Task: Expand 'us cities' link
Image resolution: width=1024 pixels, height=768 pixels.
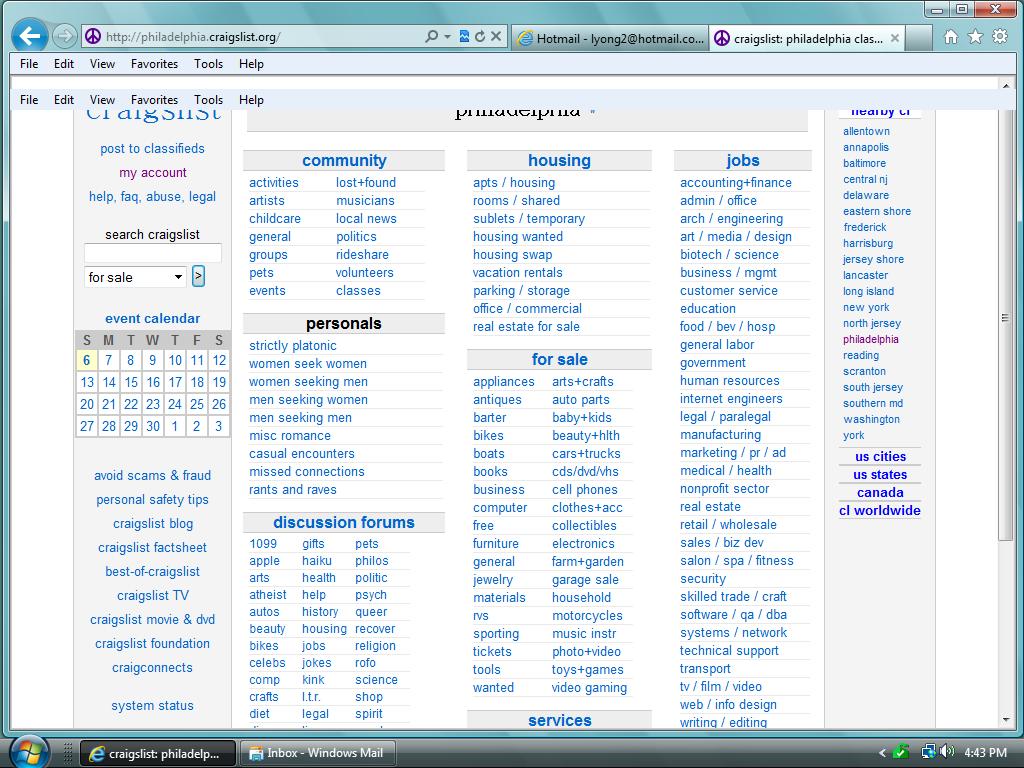Action: pos(880,456)
